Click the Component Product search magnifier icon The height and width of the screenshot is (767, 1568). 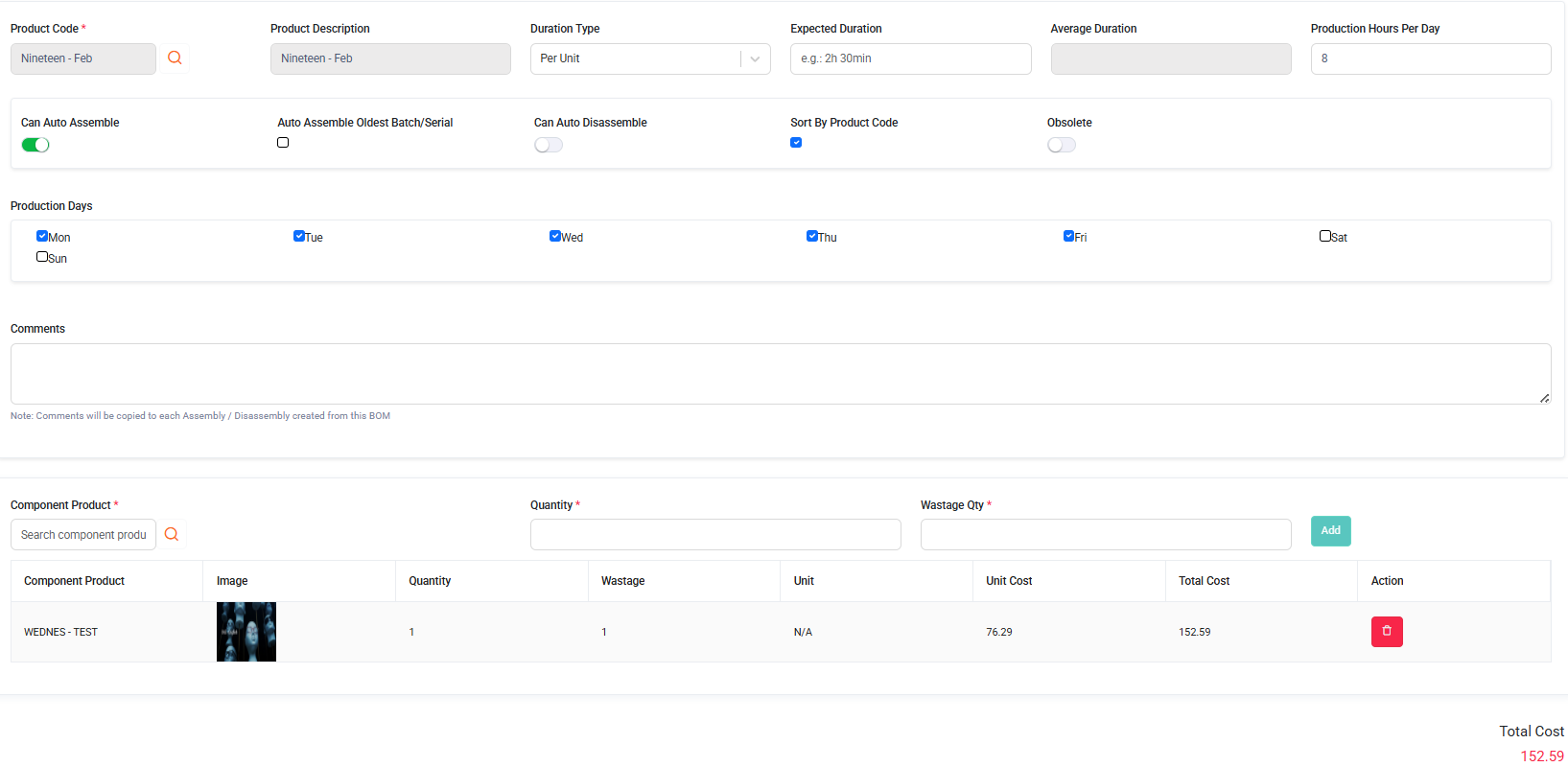pyautogui.click(x=172, y=534)
